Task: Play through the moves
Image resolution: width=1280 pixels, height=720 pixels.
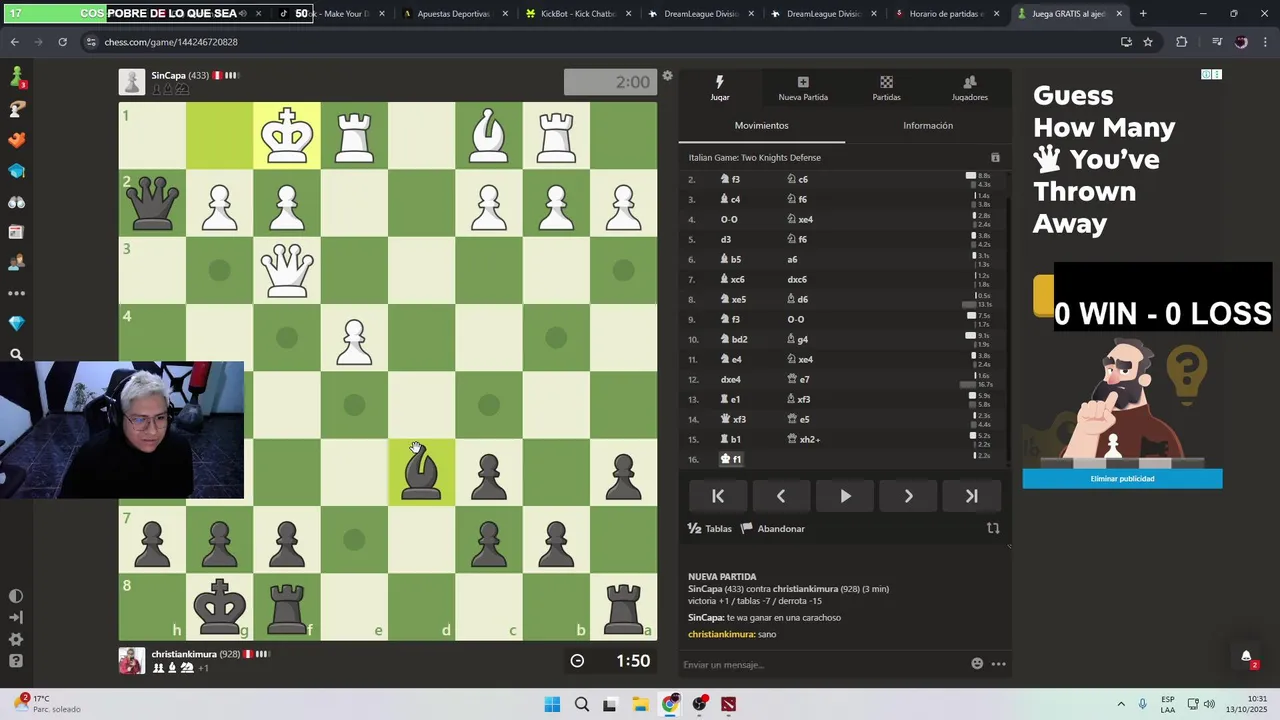Action: (x=845, y=496)
